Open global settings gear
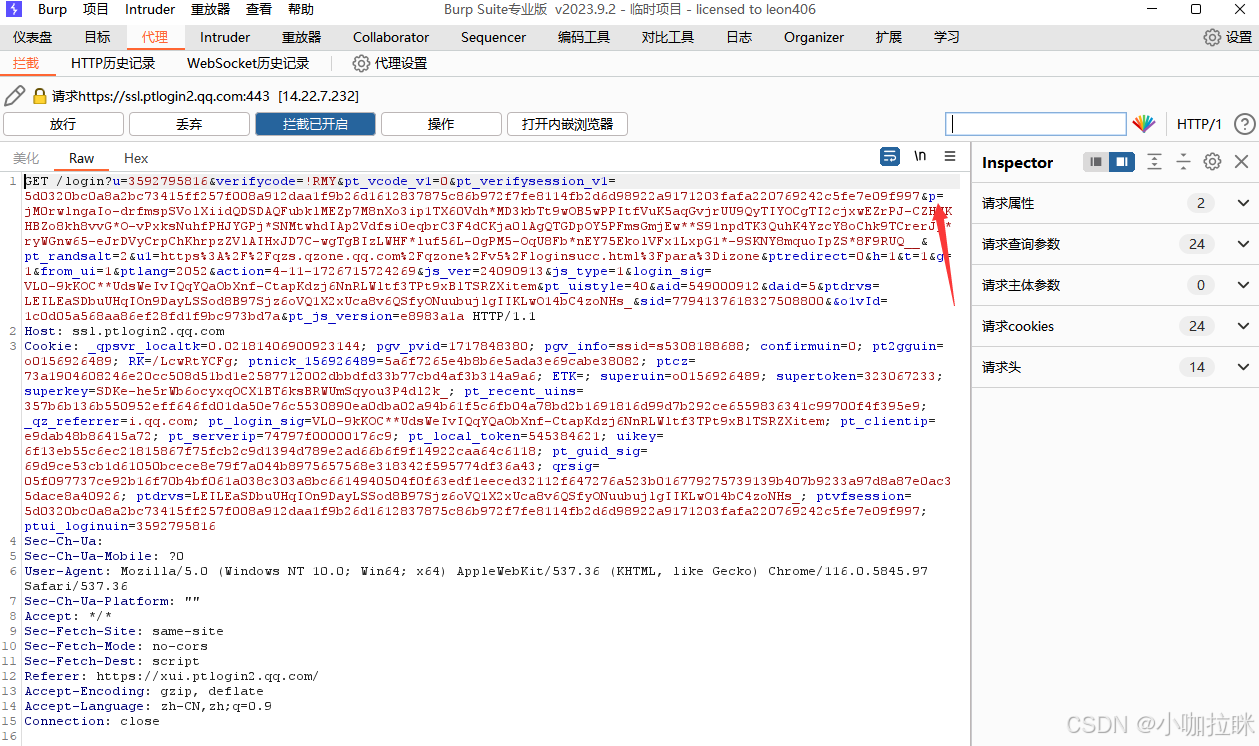This screenshot has height=746, width=1259. click(x=1211, y=37)
